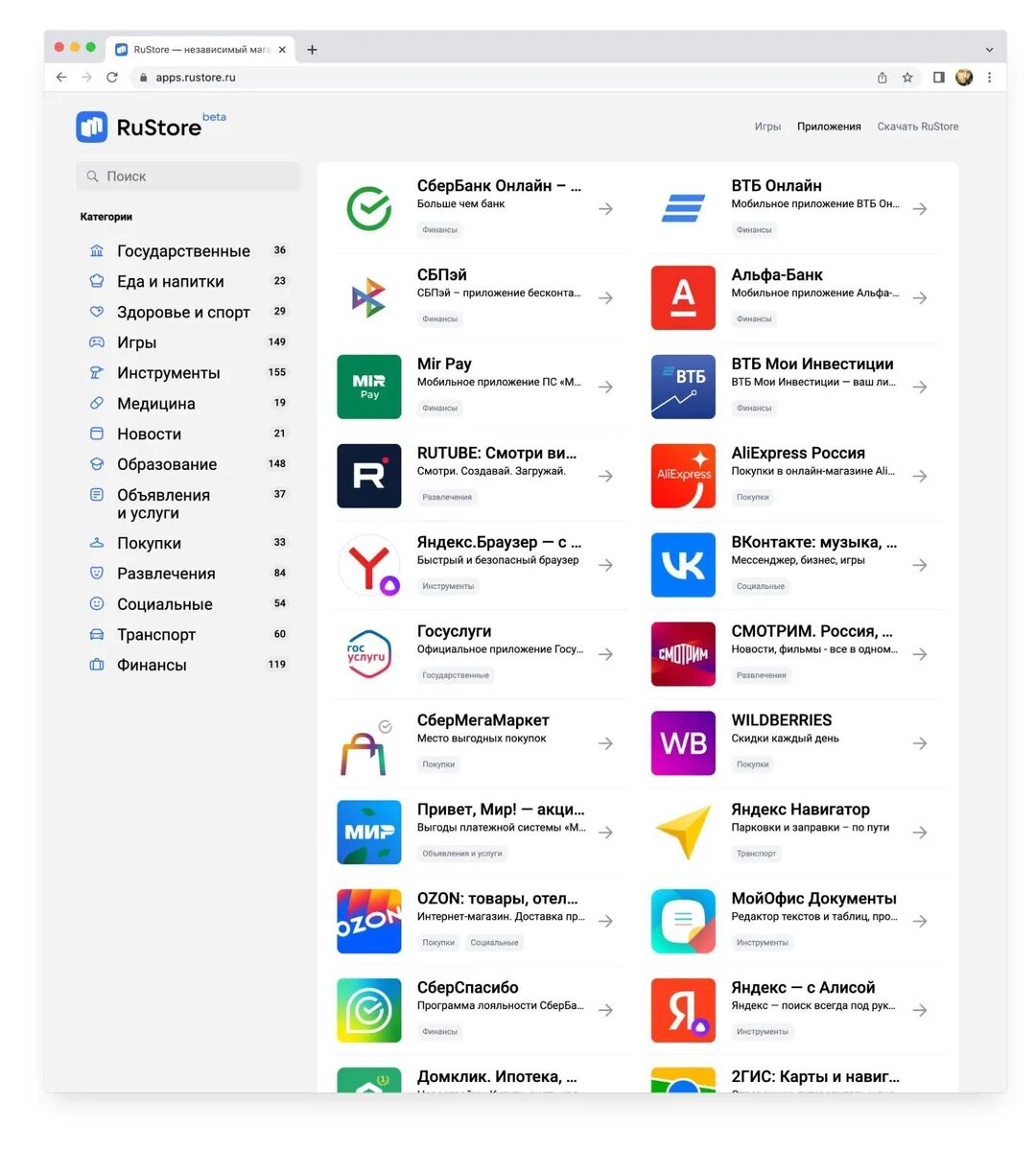Bookmark this page with the star
Screen dimensions: 1036x1151
(907, 78)
